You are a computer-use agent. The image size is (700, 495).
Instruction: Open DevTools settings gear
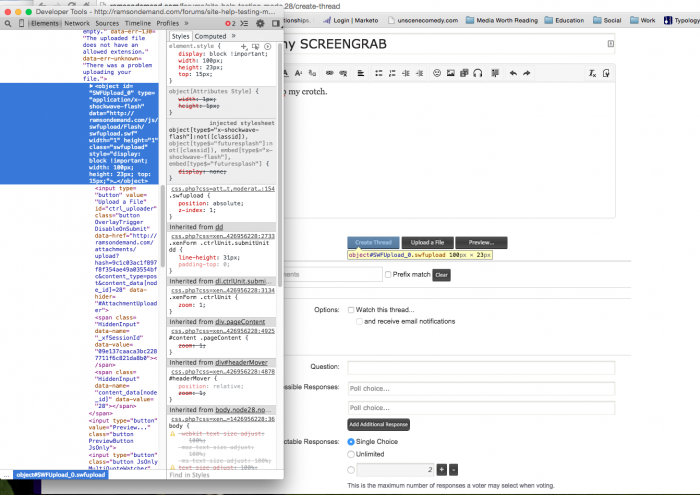(x=260, y=23)
